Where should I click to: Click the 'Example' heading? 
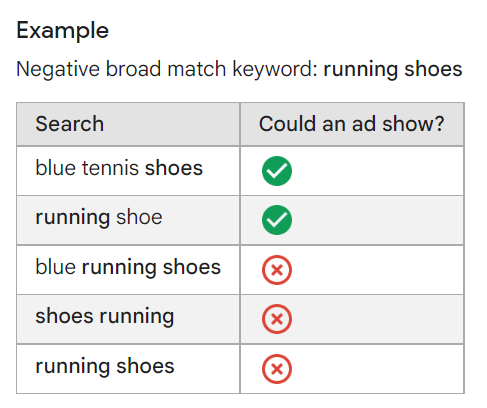coord(63,31)
